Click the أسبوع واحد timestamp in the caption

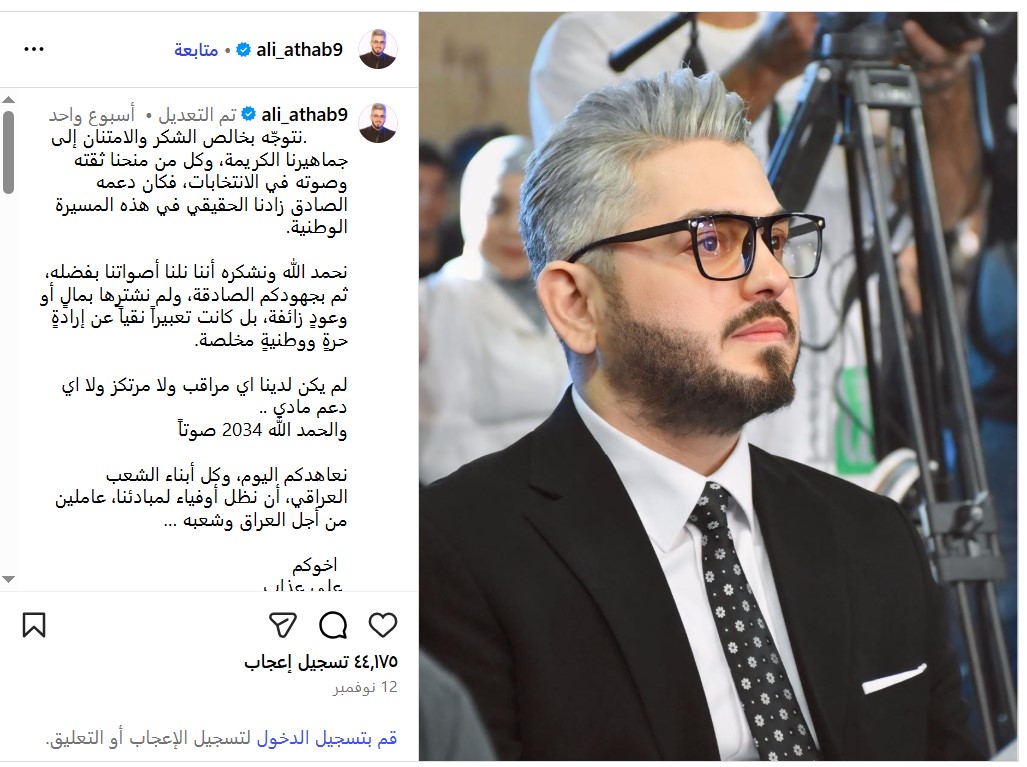pyautogui.click(x=92, y=115)
